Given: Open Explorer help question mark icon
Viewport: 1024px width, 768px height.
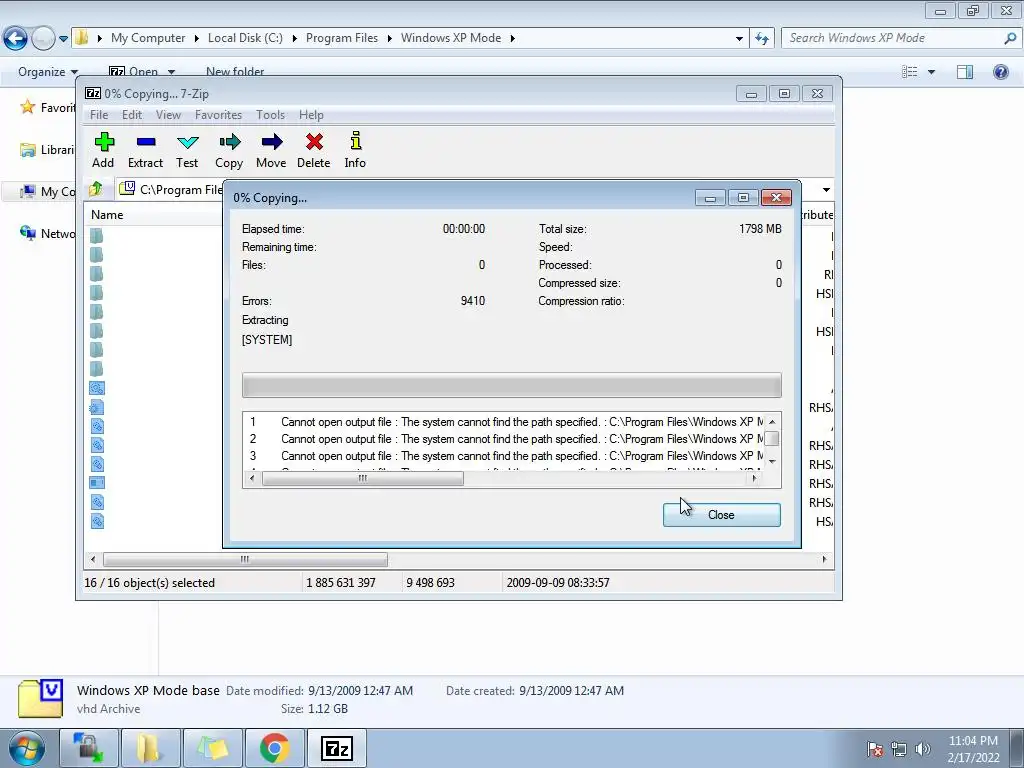Looking at the screenshot, I should point(1000,72).
